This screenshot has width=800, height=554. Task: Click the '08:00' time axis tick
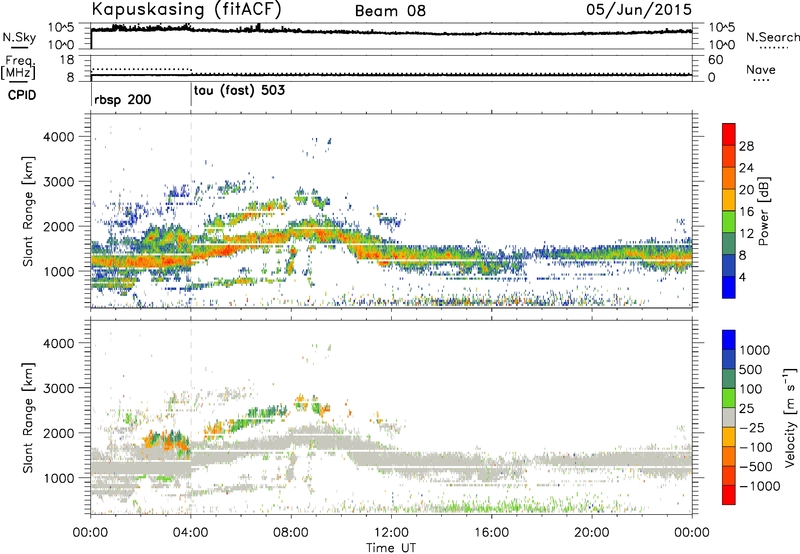point(291,533)
